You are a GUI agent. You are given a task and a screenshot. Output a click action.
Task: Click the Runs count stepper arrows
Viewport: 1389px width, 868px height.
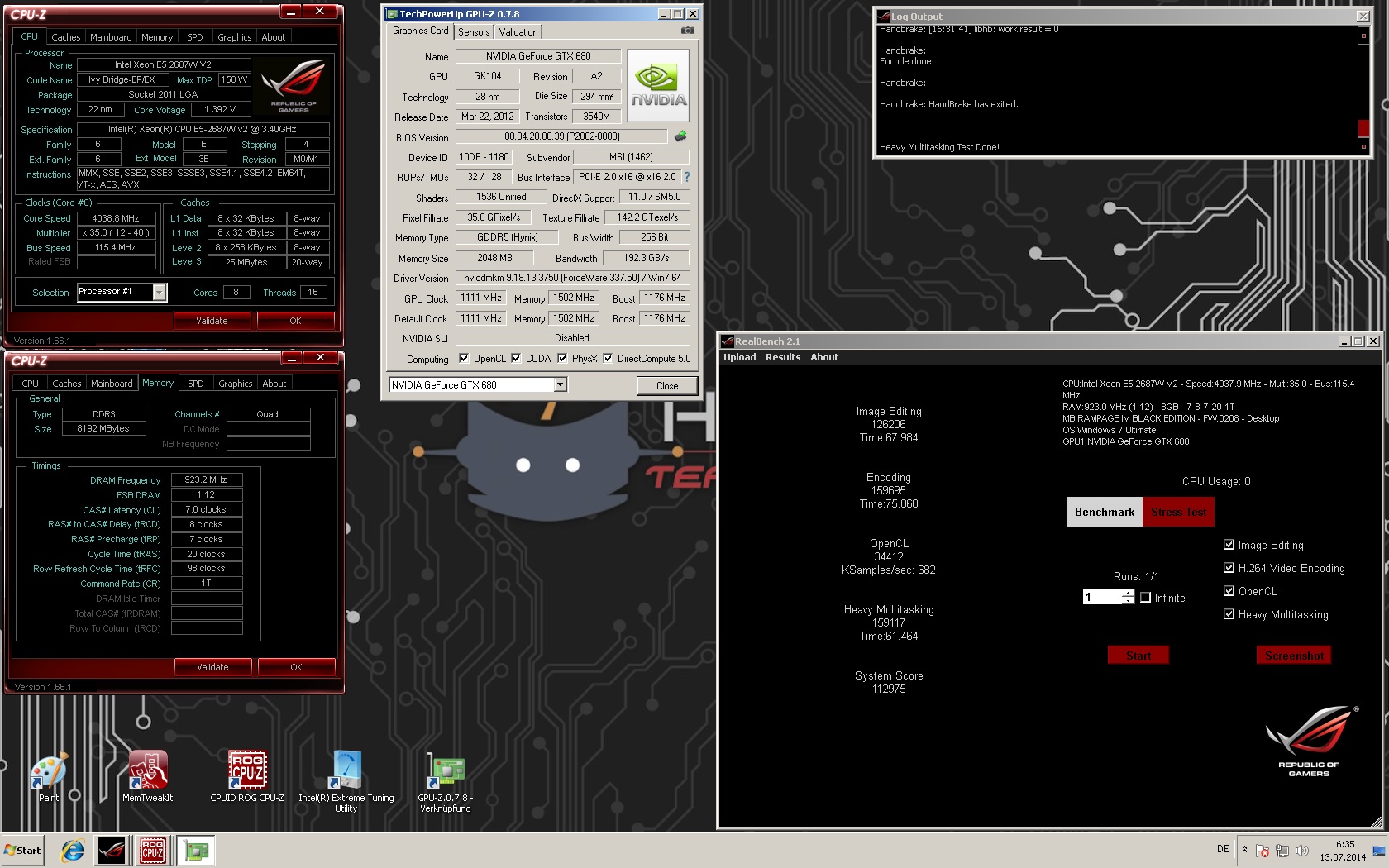point(1129,597)
